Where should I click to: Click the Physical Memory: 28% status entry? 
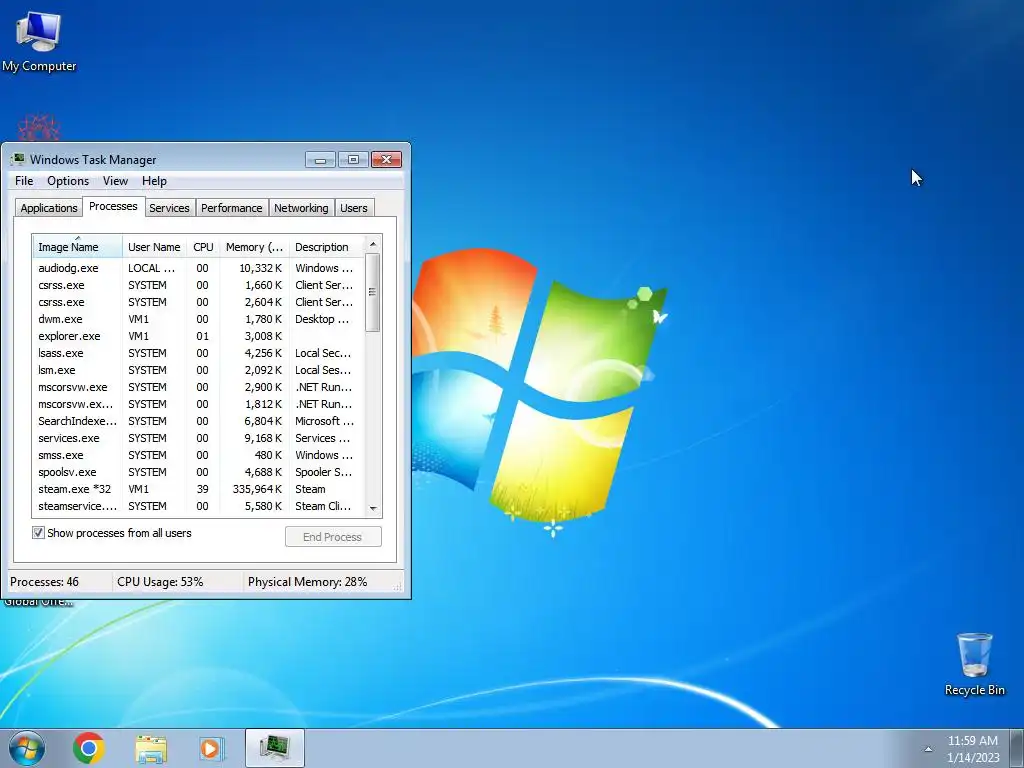(x=308, y=581)
